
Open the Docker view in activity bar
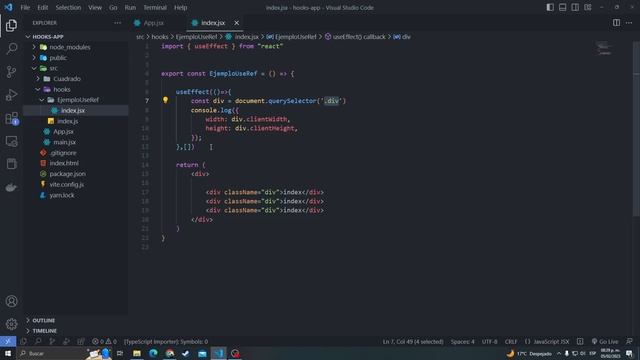pos(11,187)
